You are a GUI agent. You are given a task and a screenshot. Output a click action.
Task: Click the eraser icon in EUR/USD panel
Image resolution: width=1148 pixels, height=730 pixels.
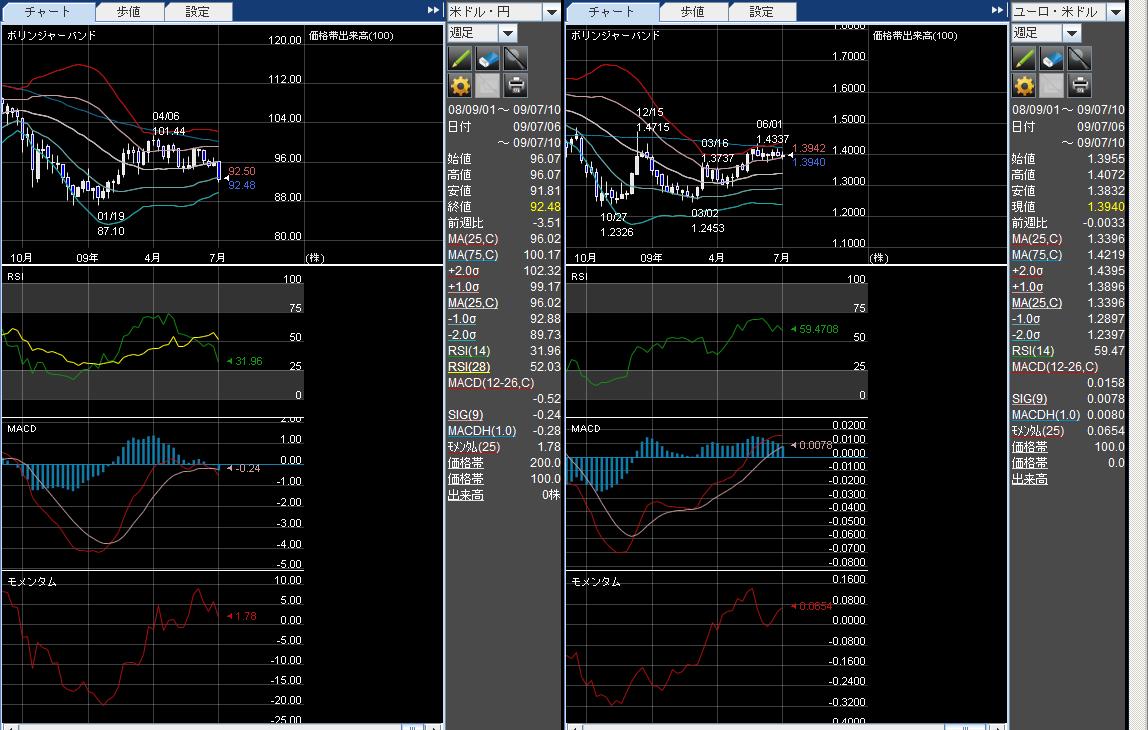[x=1052, y=59]
